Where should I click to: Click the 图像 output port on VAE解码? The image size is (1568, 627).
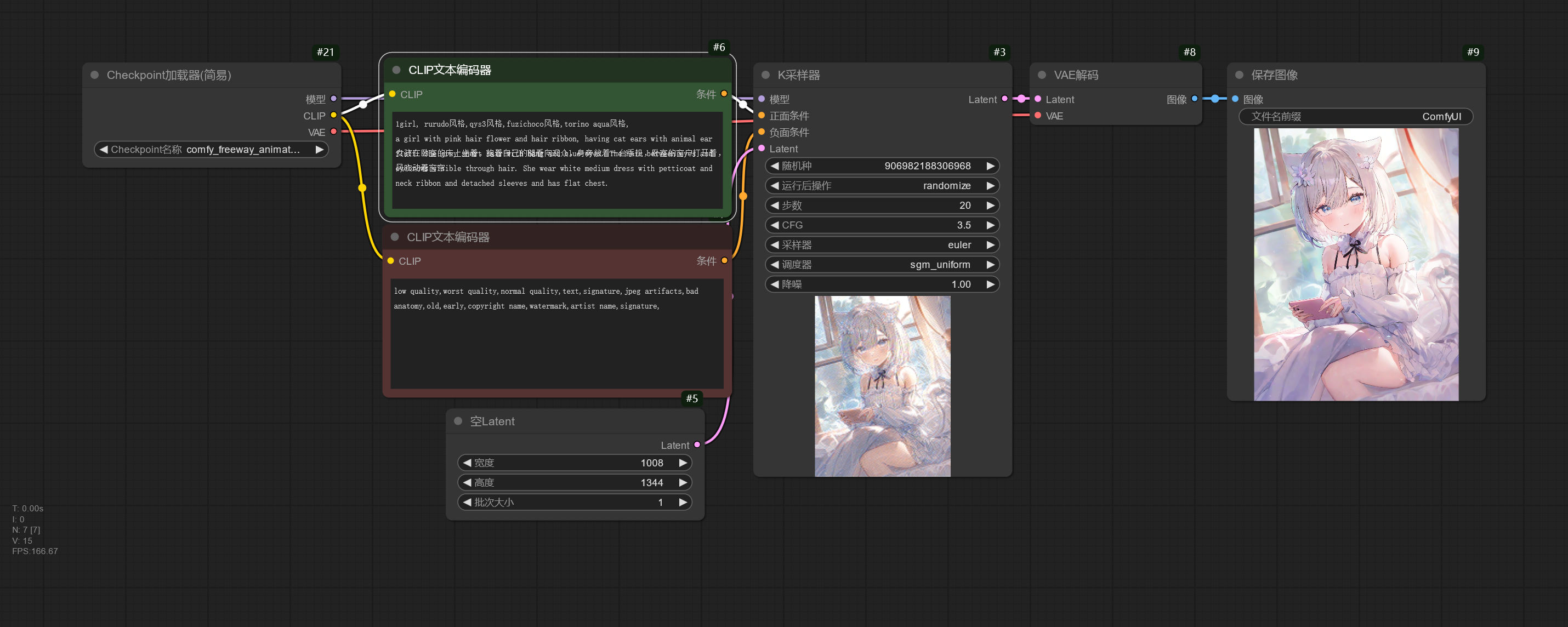point(1194,99)
